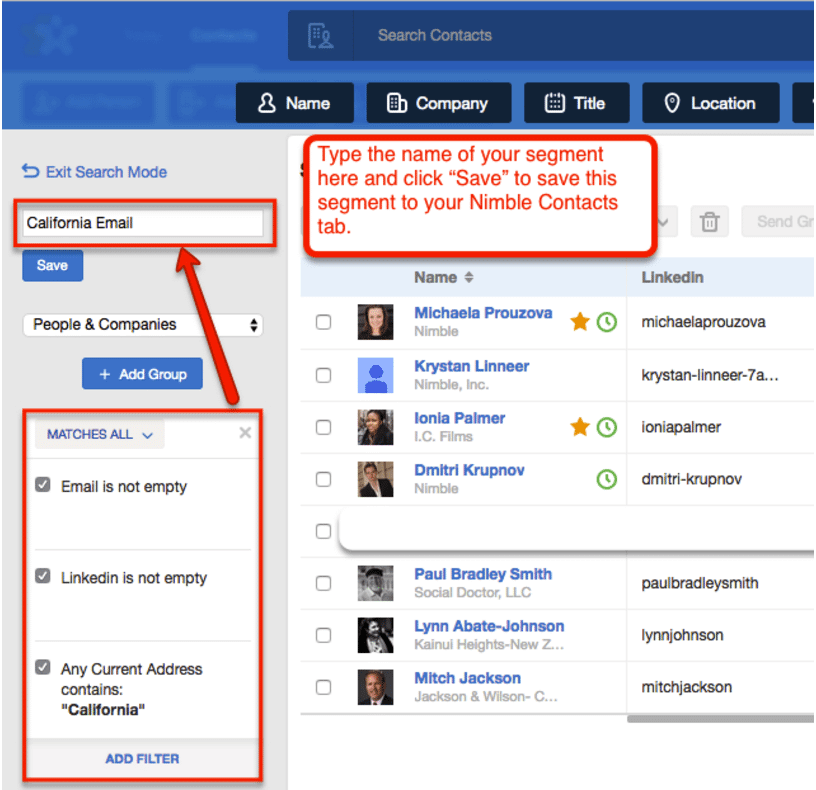
Task: Uncheck the Email is not empty filter
Action: pyautogui.click(x=43, y=485)
